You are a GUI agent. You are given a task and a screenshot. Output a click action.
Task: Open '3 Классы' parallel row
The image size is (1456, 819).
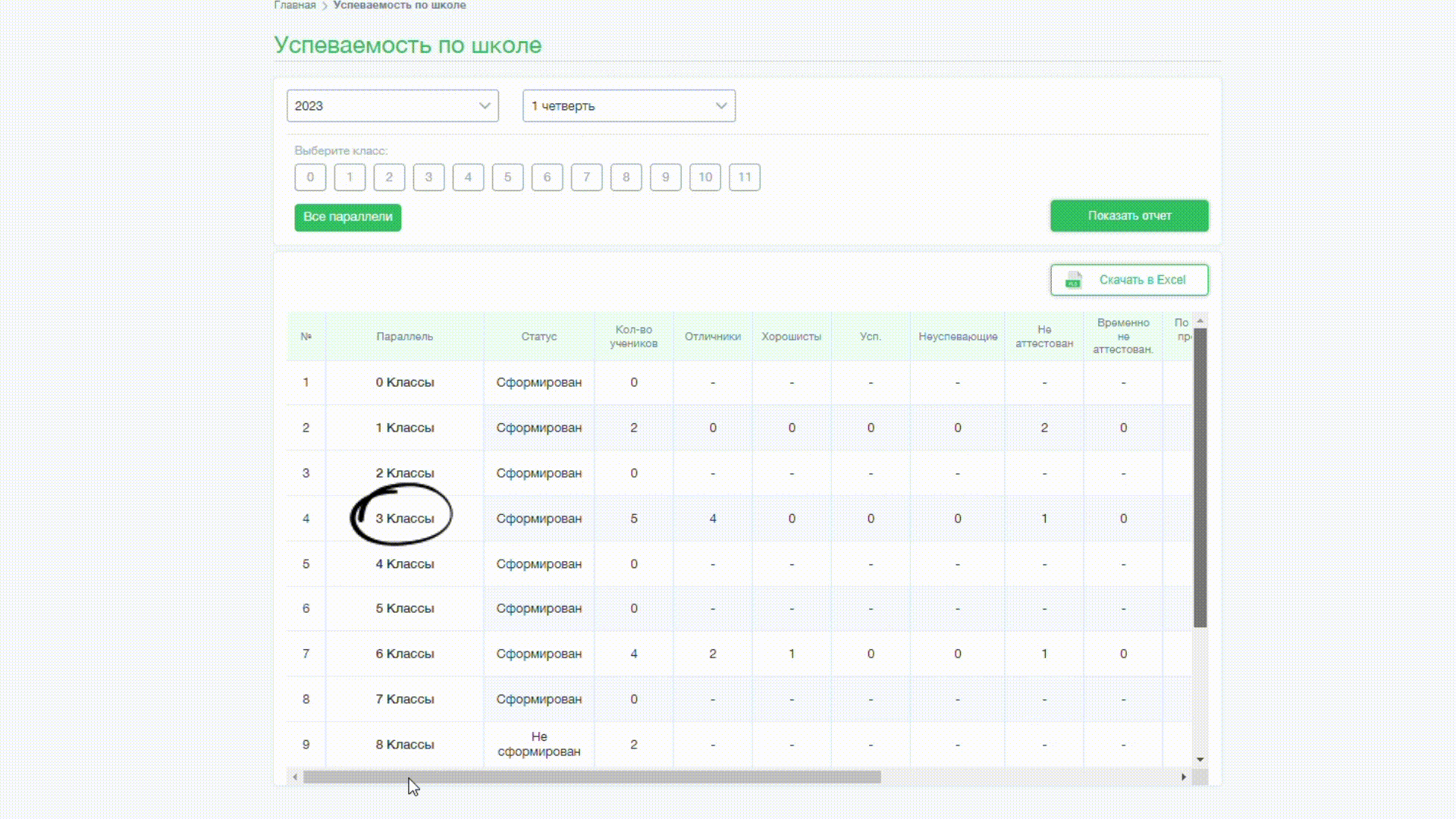pos(405,519)
